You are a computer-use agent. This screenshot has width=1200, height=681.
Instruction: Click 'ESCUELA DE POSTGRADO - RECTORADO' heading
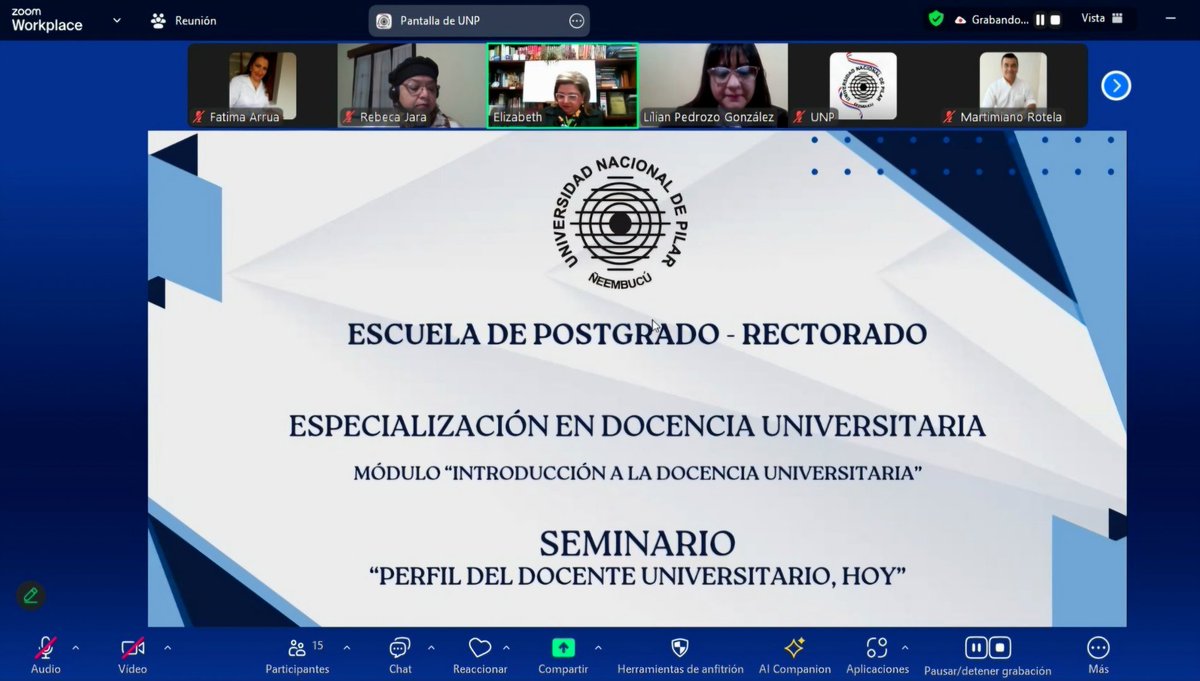click(x=637, y=334)
